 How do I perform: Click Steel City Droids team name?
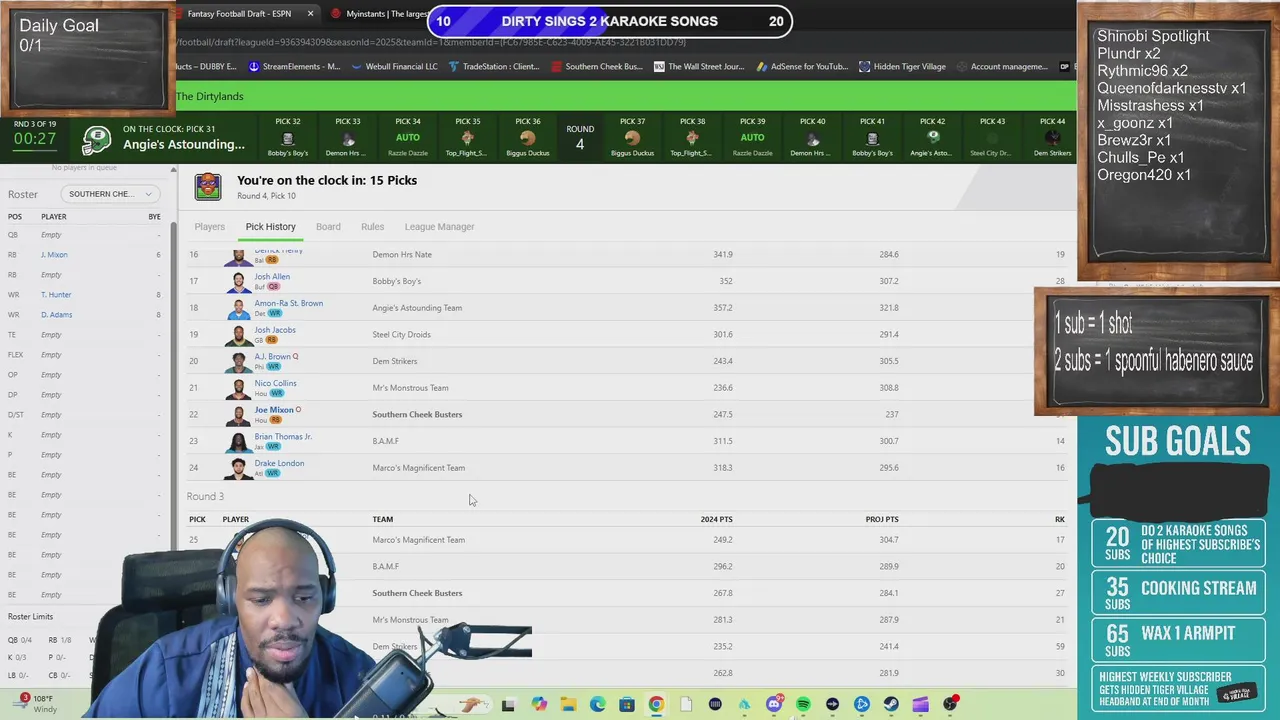(401, 334)
